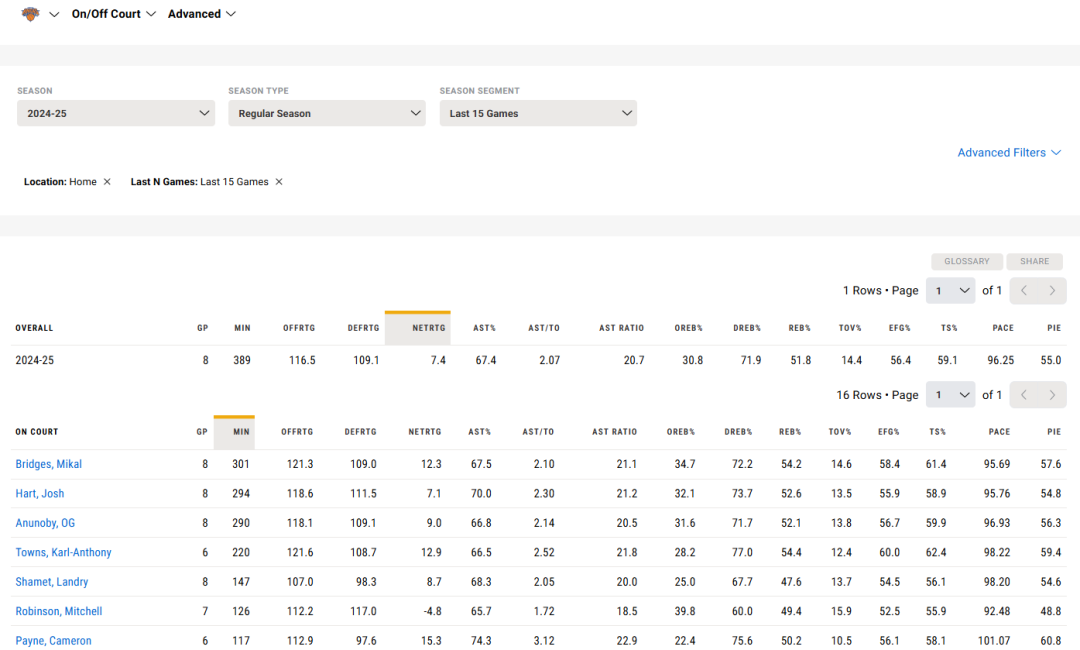1080x650 pixels.
Task: Sort Overall table by OFFRTG column
Action: pos(299,328)
